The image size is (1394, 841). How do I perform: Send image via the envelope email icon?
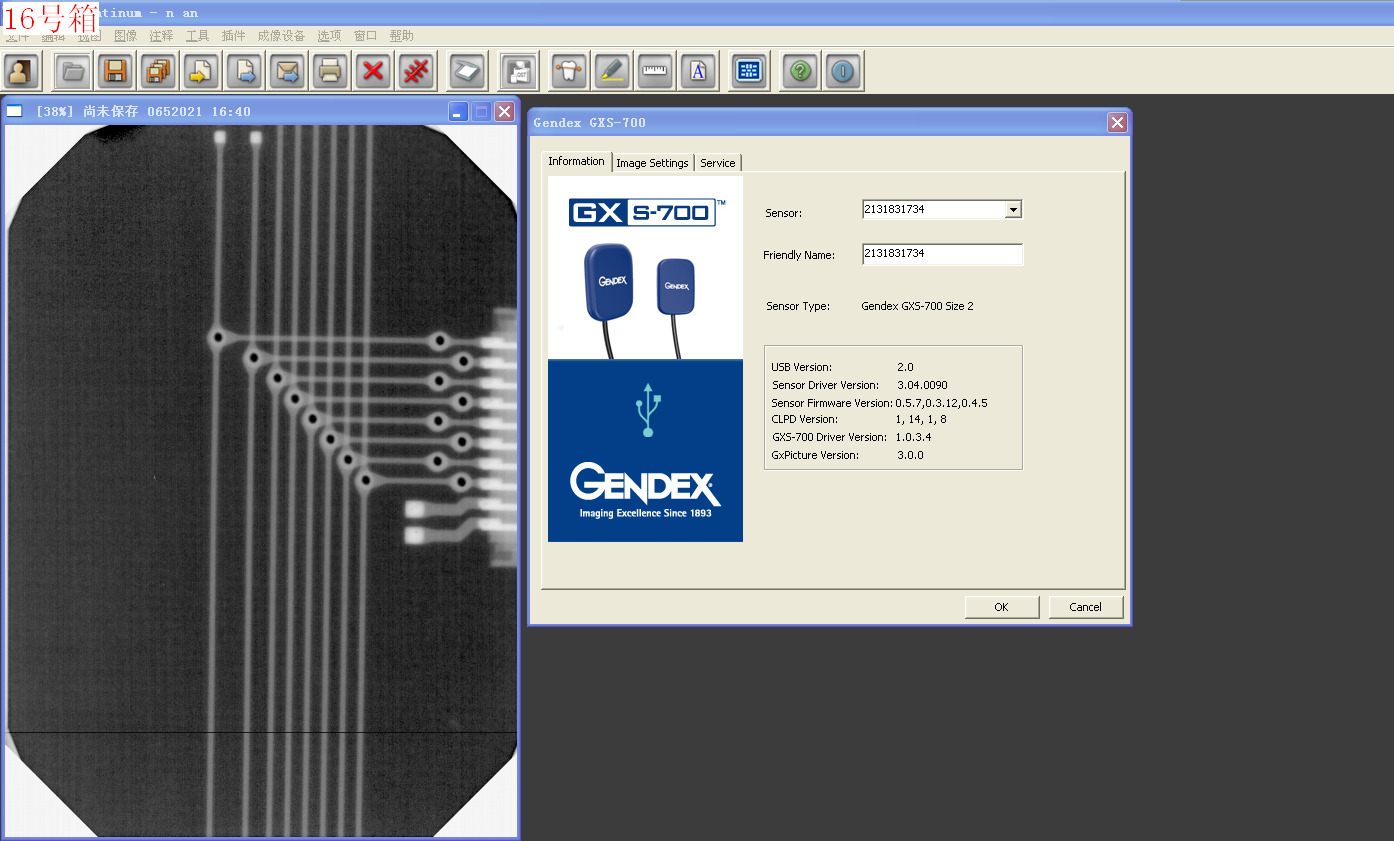[288, 71]
